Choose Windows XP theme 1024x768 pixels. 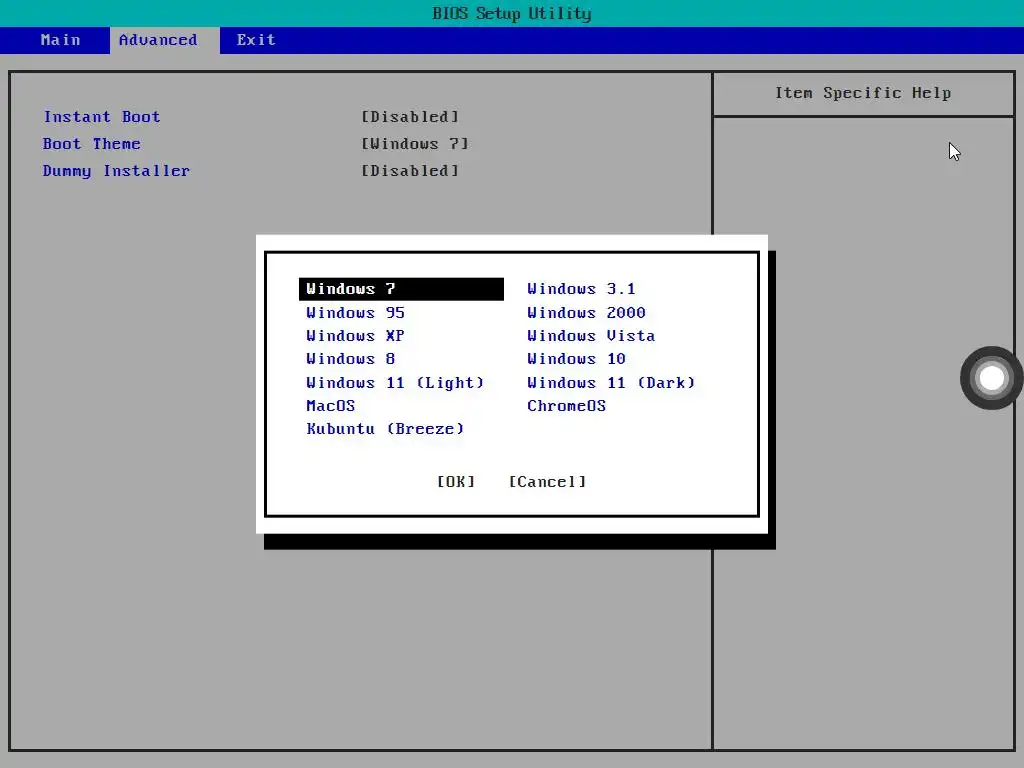click(x=355, y=336)
